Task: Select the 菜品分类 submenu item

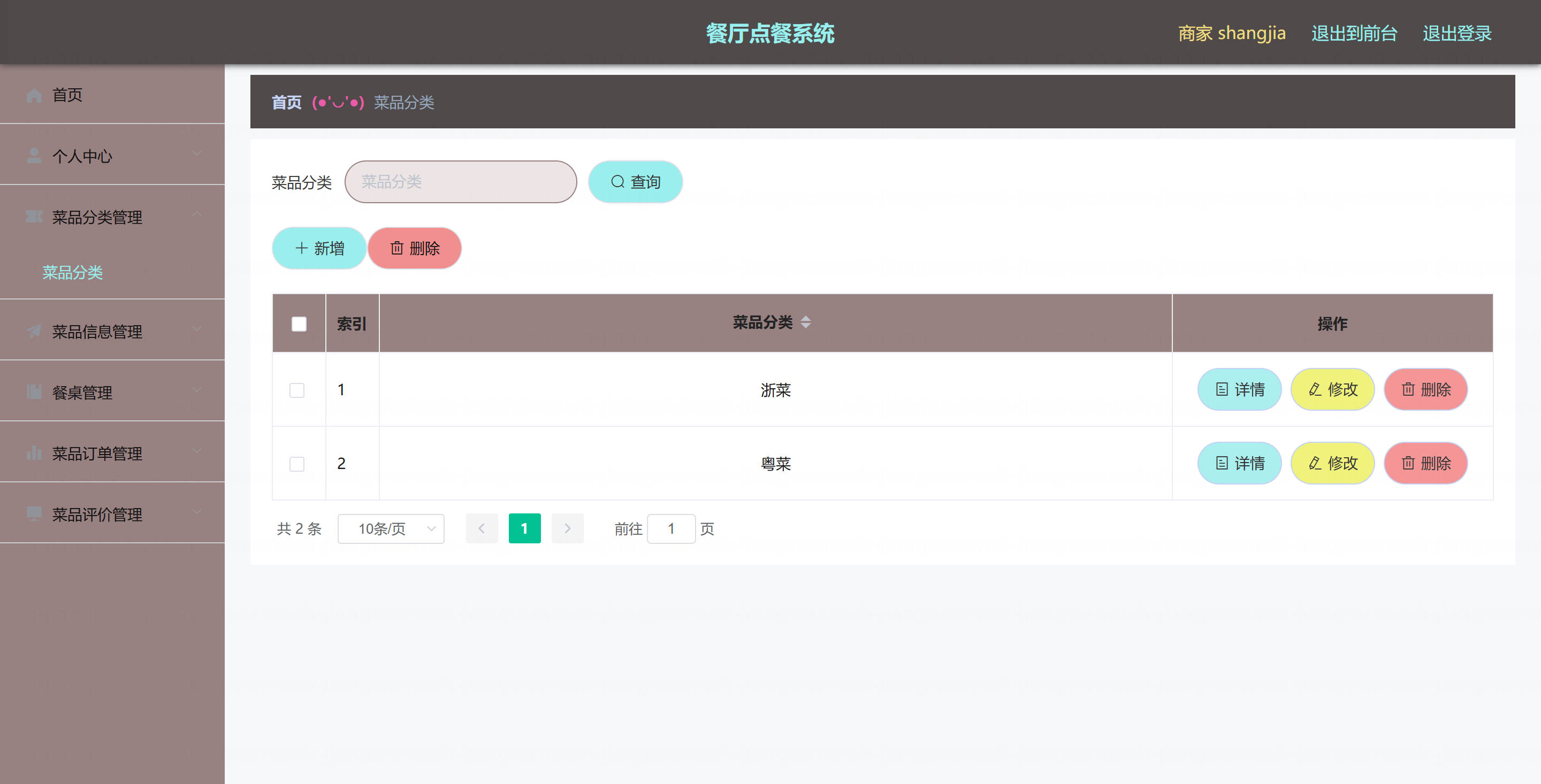Action: click(x=72, y=273)
